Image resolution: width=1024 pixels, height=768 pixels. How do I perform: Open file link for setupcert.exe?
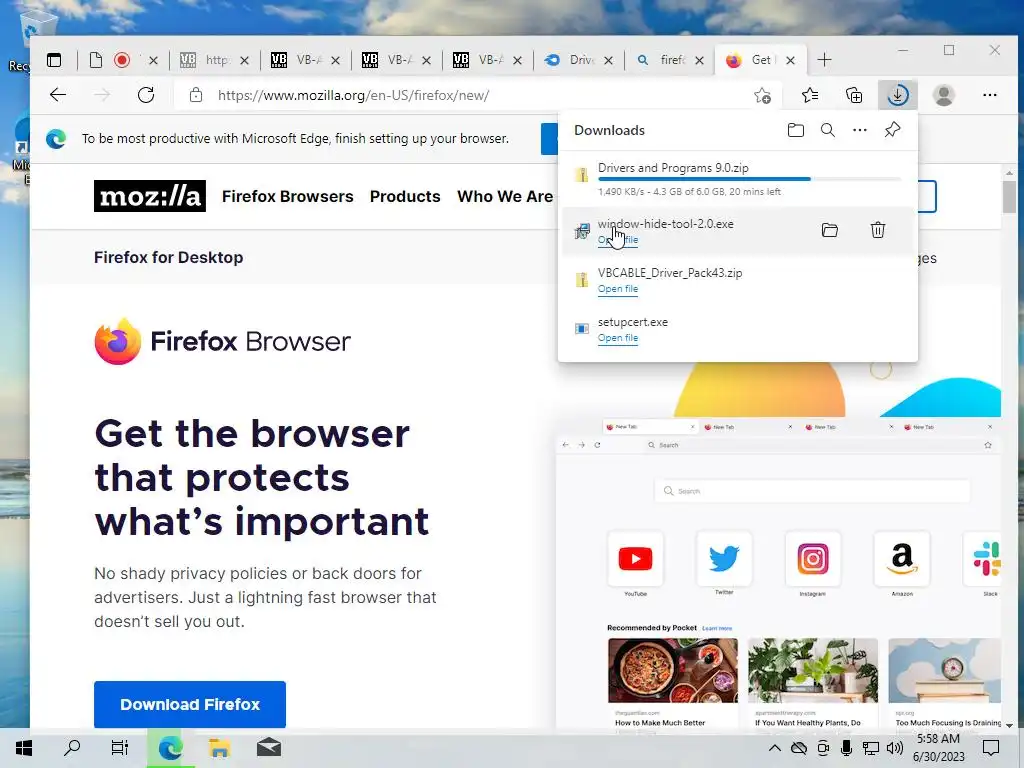click(618, 338)
